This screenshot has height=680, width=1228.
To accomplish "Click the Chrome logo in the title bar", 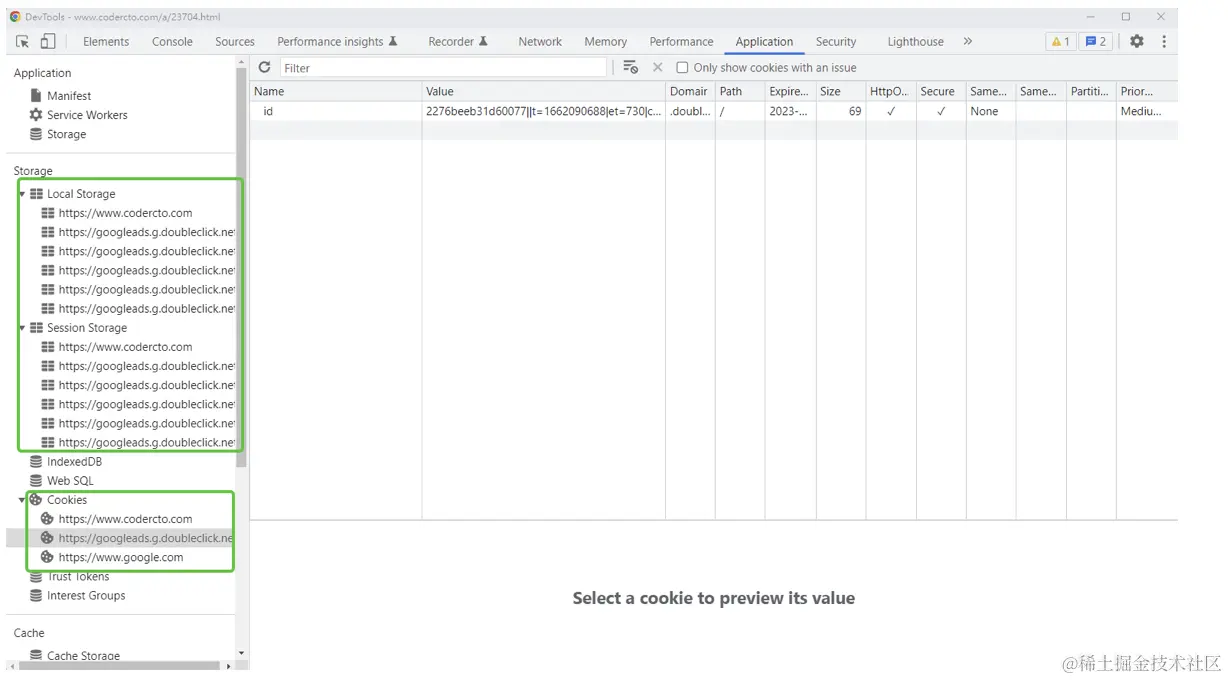I will tap(15, 17).
